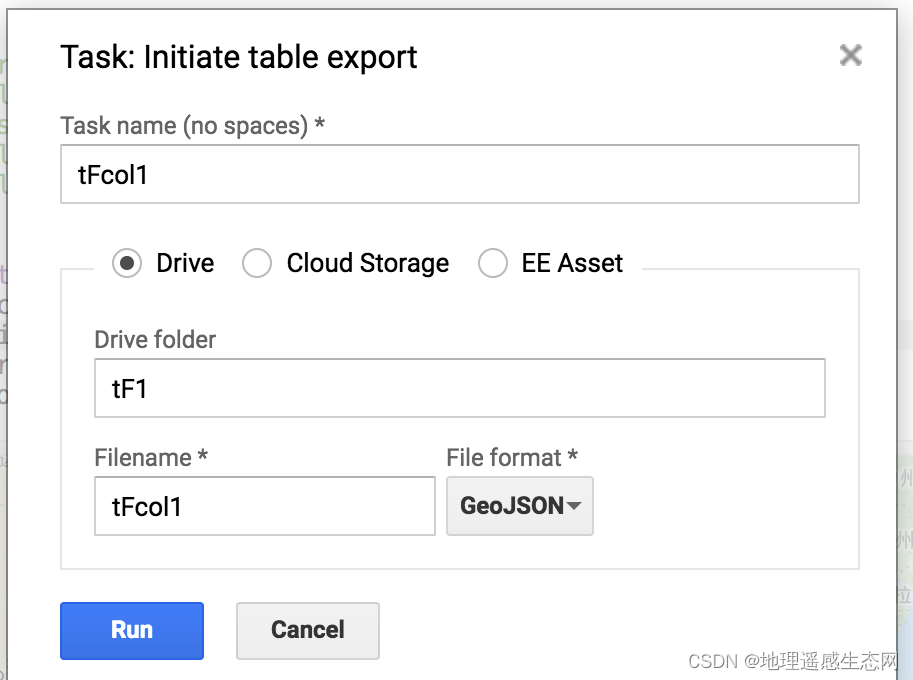Cancel the table export task

(308, 631)
